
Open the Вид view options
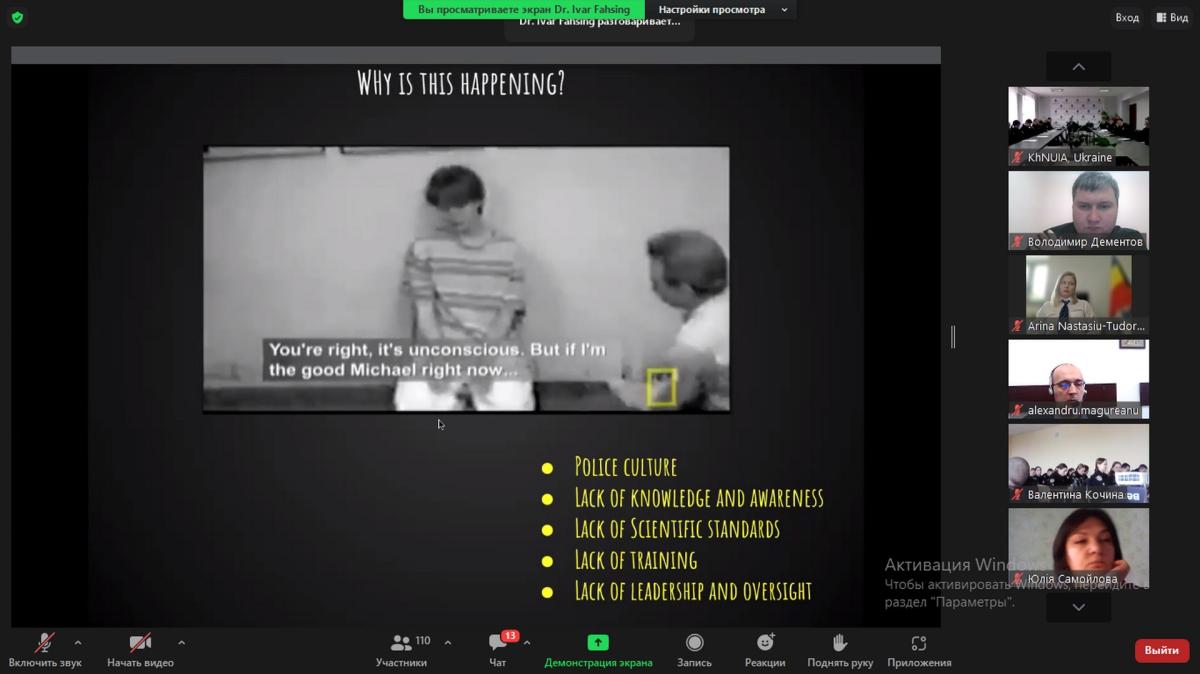[1172, 17]
